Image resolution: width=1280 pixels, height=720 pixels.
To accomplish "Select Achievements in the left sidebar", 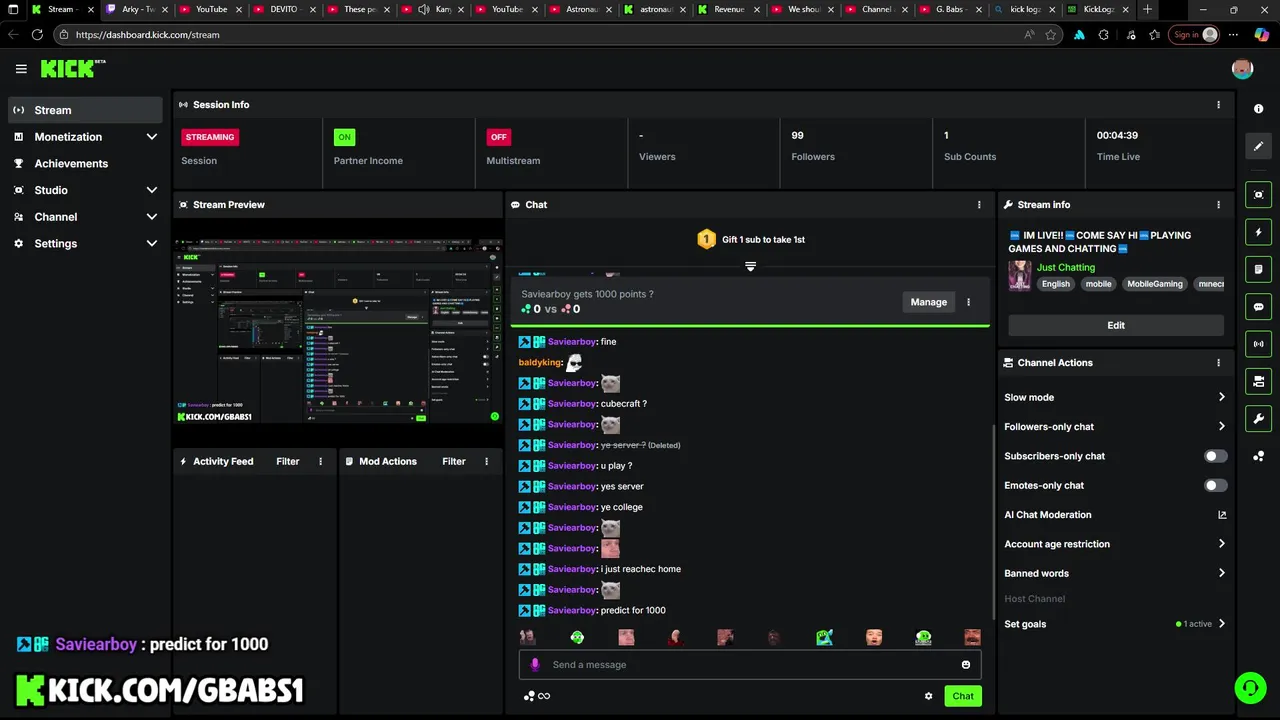I will tap(84, 164).
